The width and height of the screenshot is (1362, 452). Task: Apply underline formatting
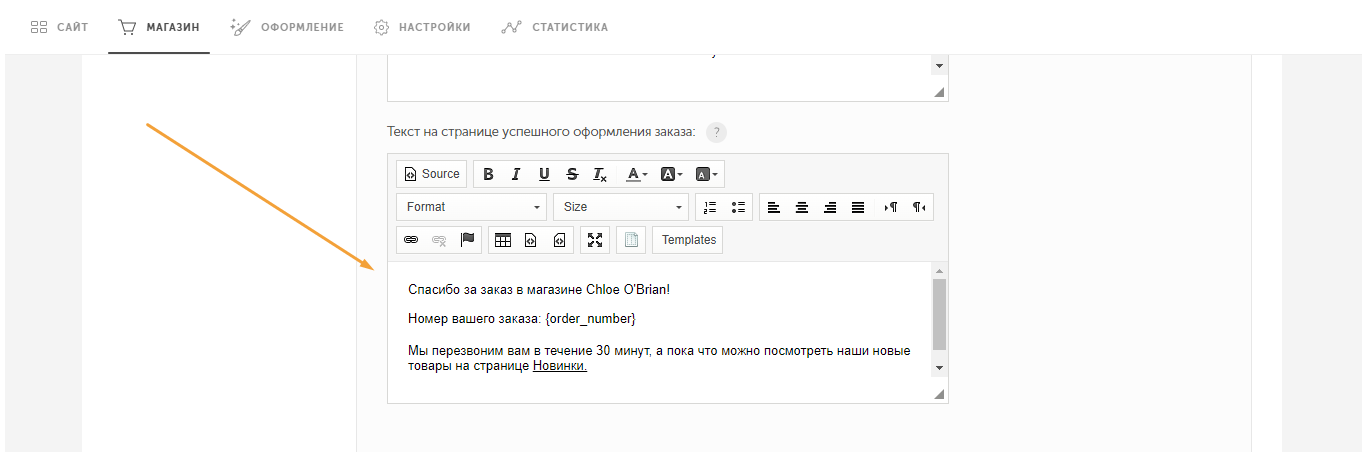pyautogui.click(x=544, y=174)
